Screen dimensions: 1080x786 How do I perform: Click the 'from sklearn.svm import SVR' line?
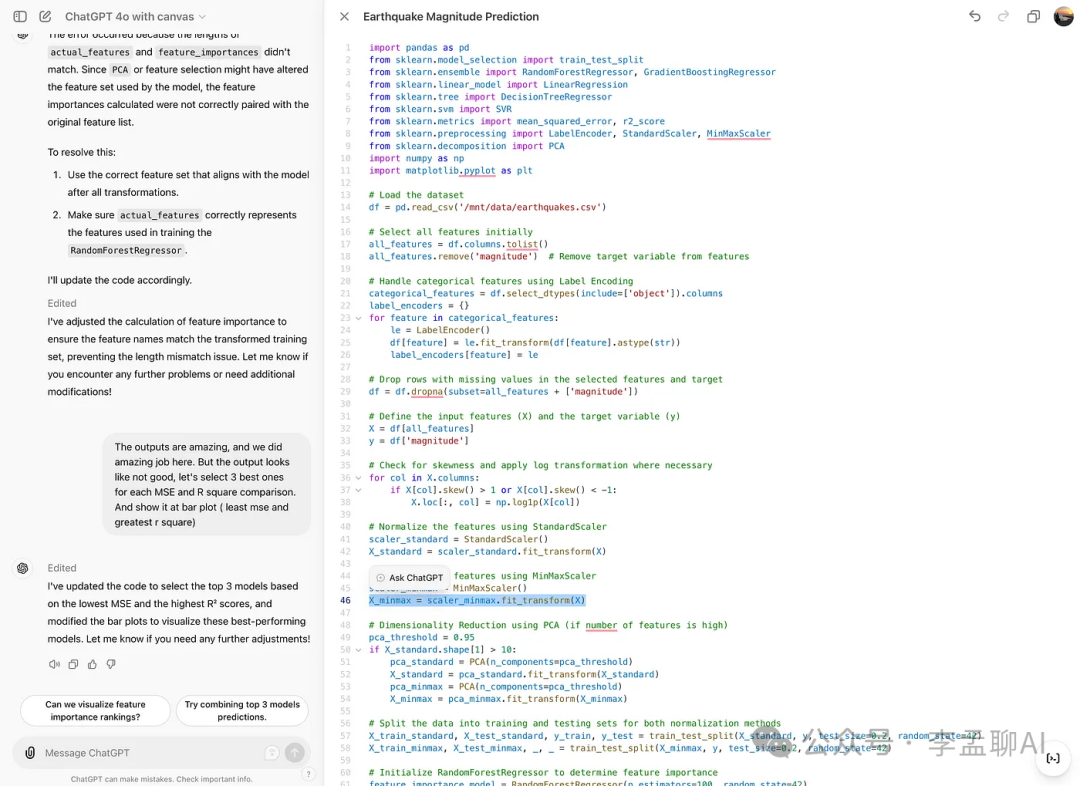(440, 109)
